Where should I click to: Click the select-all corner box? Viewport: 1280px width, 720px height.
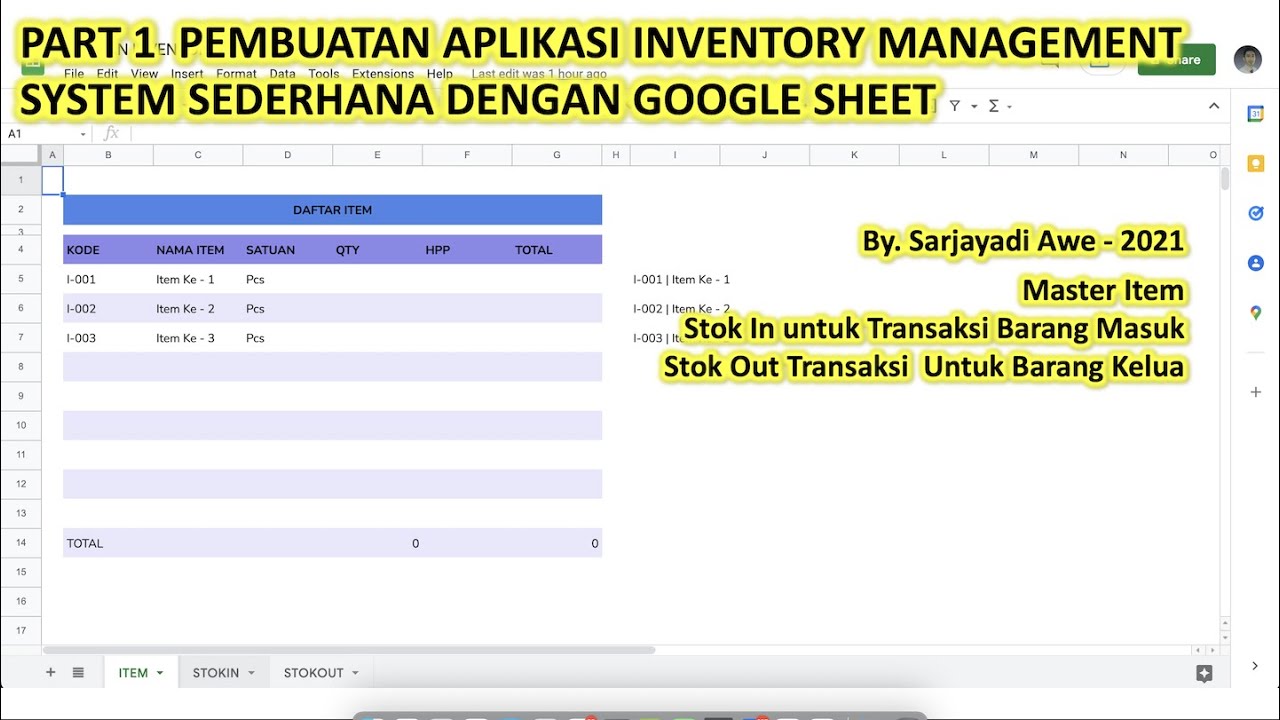coord(21,155)
